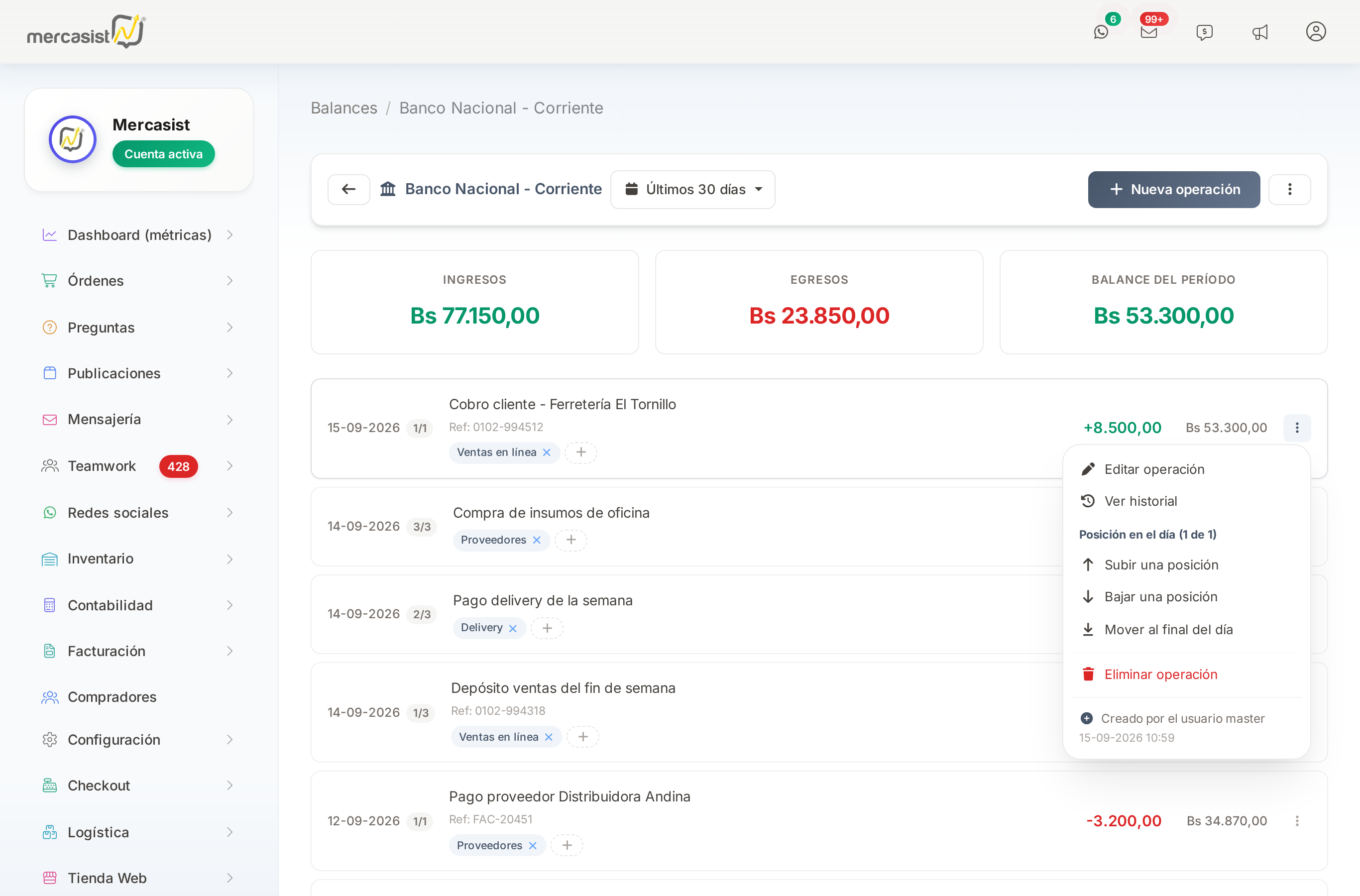Add a tag to Depósito ventas del fin de semana
The width and height of the screenshot is (1360, 896).
pyautogui.click(x=583, y=737)
